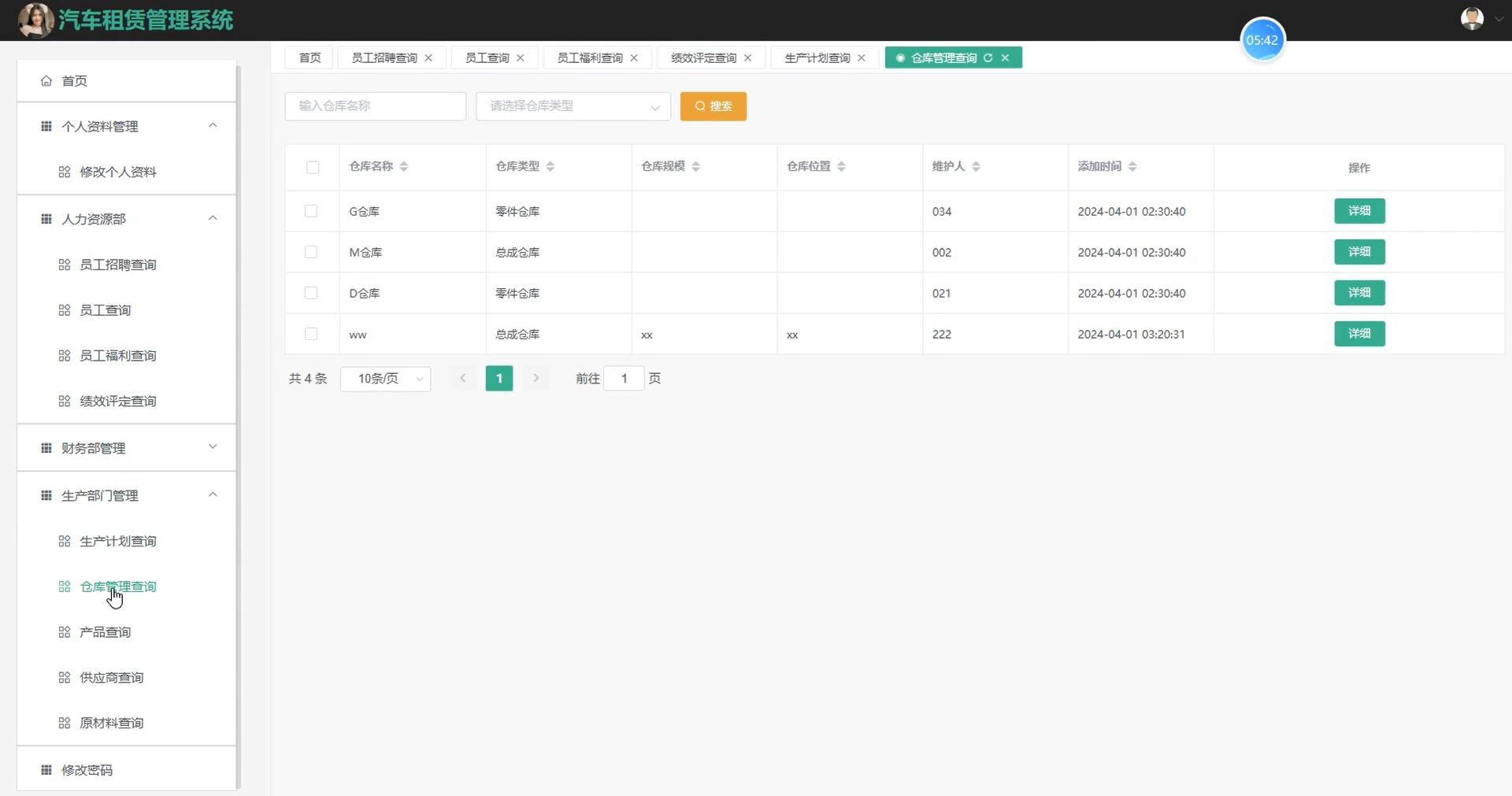Close the 绩效评定查询 tab
Image resolution: width=1512 pixels, height=796 pixels.
click(747, 57)
